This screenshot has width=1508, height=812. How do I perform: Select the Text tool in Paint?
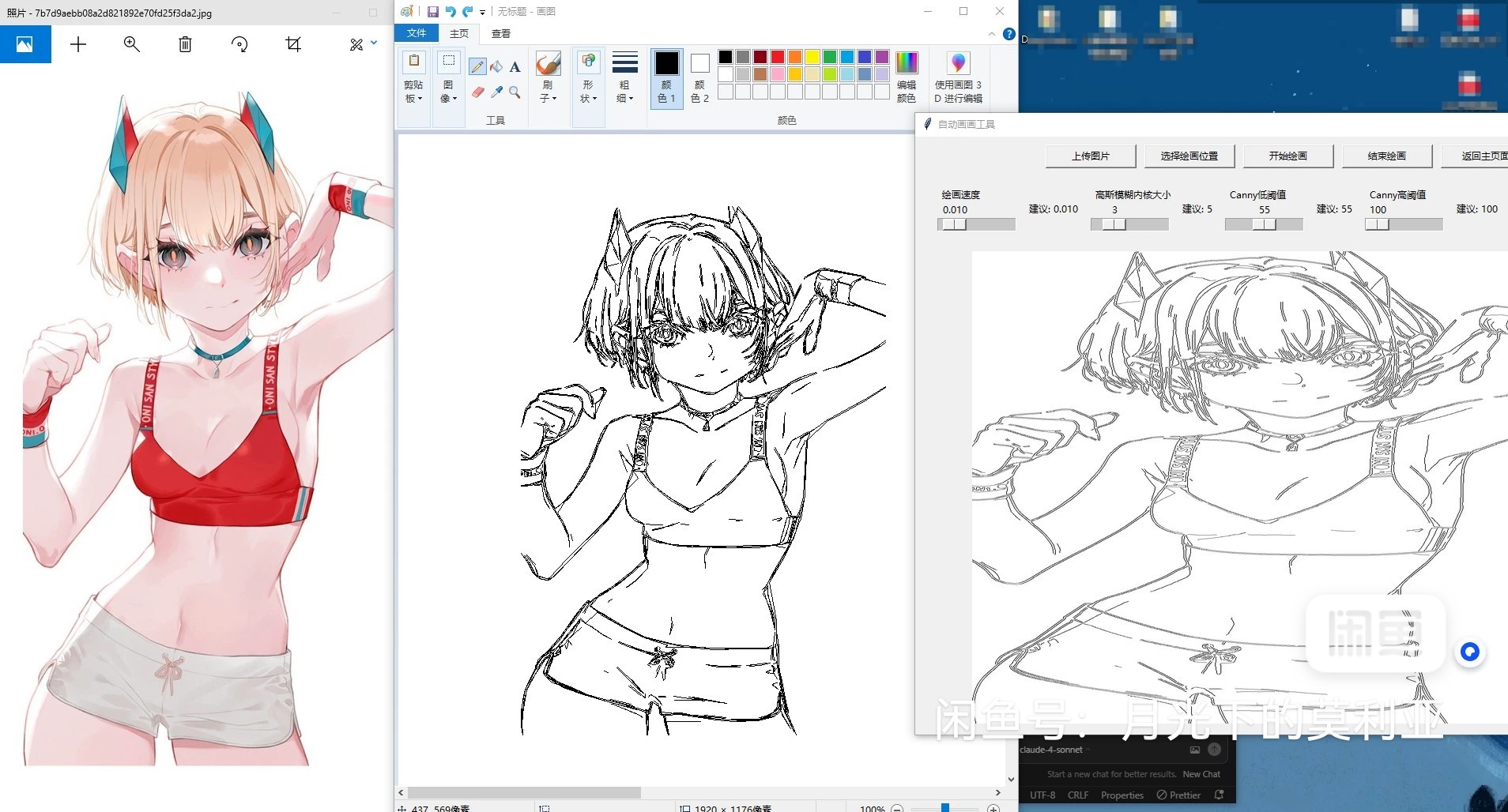pos(515,67)
